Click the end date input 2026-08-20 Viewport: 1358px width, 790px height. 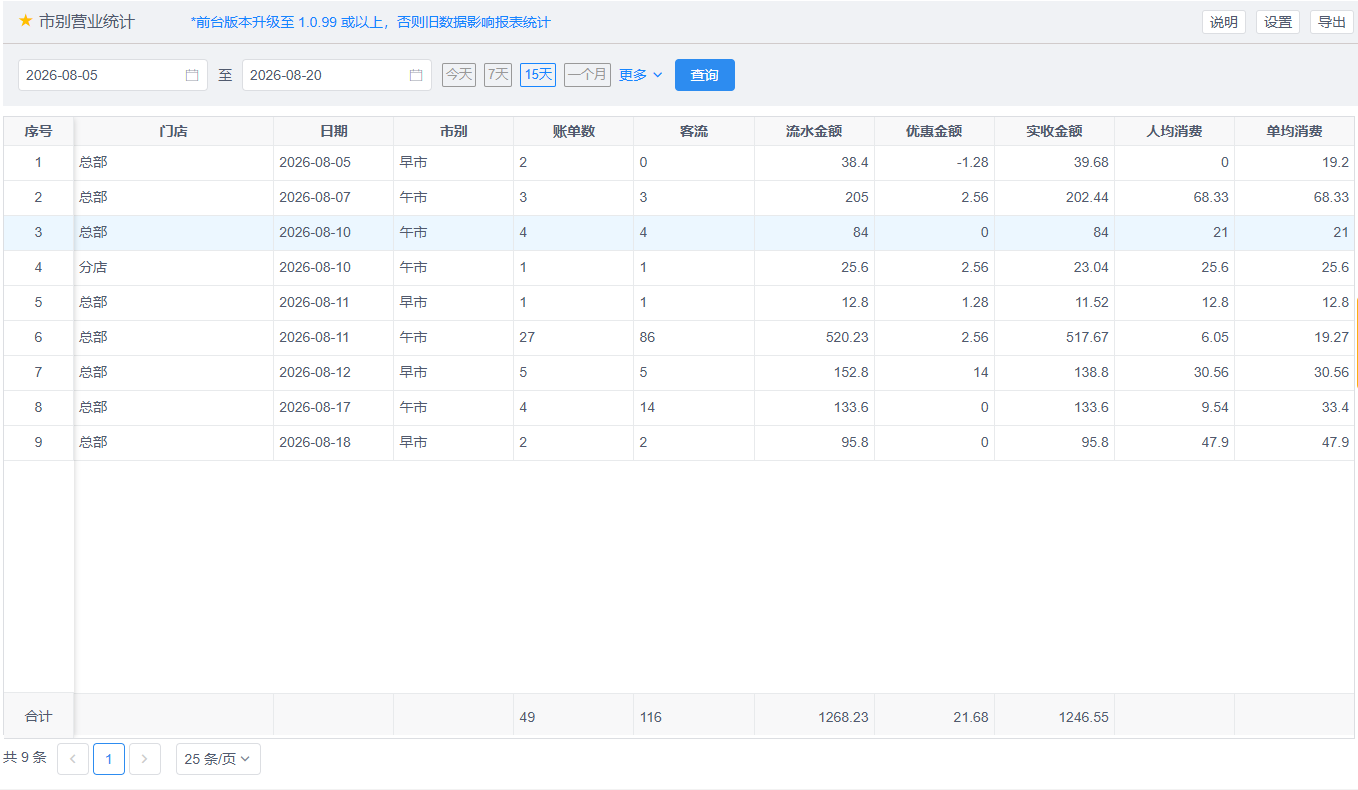click(337, 75)
